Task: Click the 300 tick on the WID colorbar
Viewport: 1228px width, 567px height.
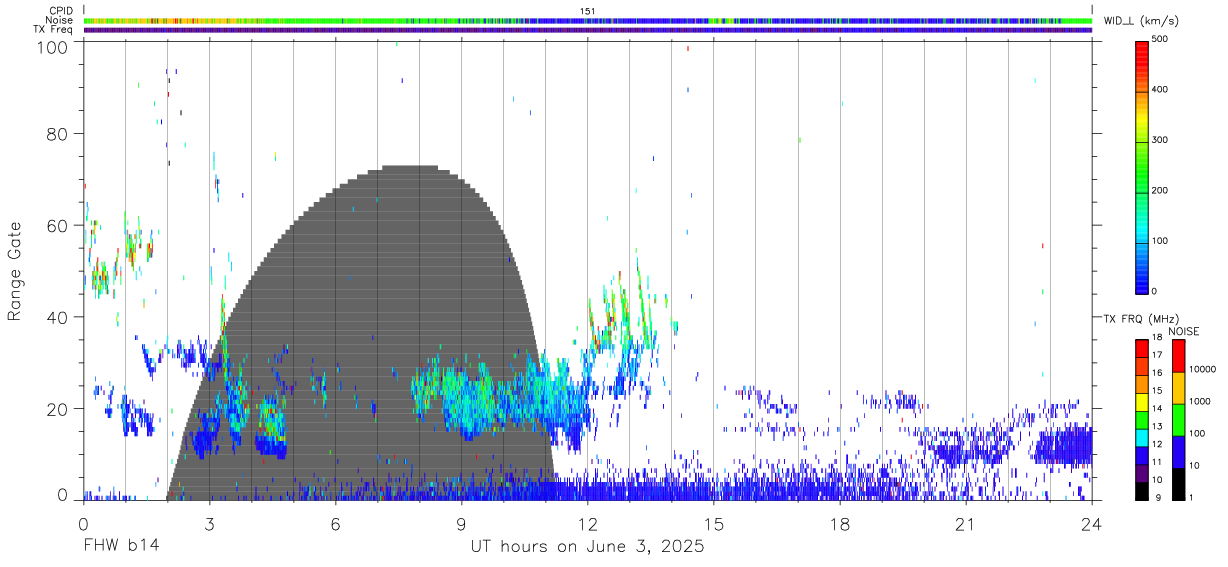Action: click(1160, 140)
